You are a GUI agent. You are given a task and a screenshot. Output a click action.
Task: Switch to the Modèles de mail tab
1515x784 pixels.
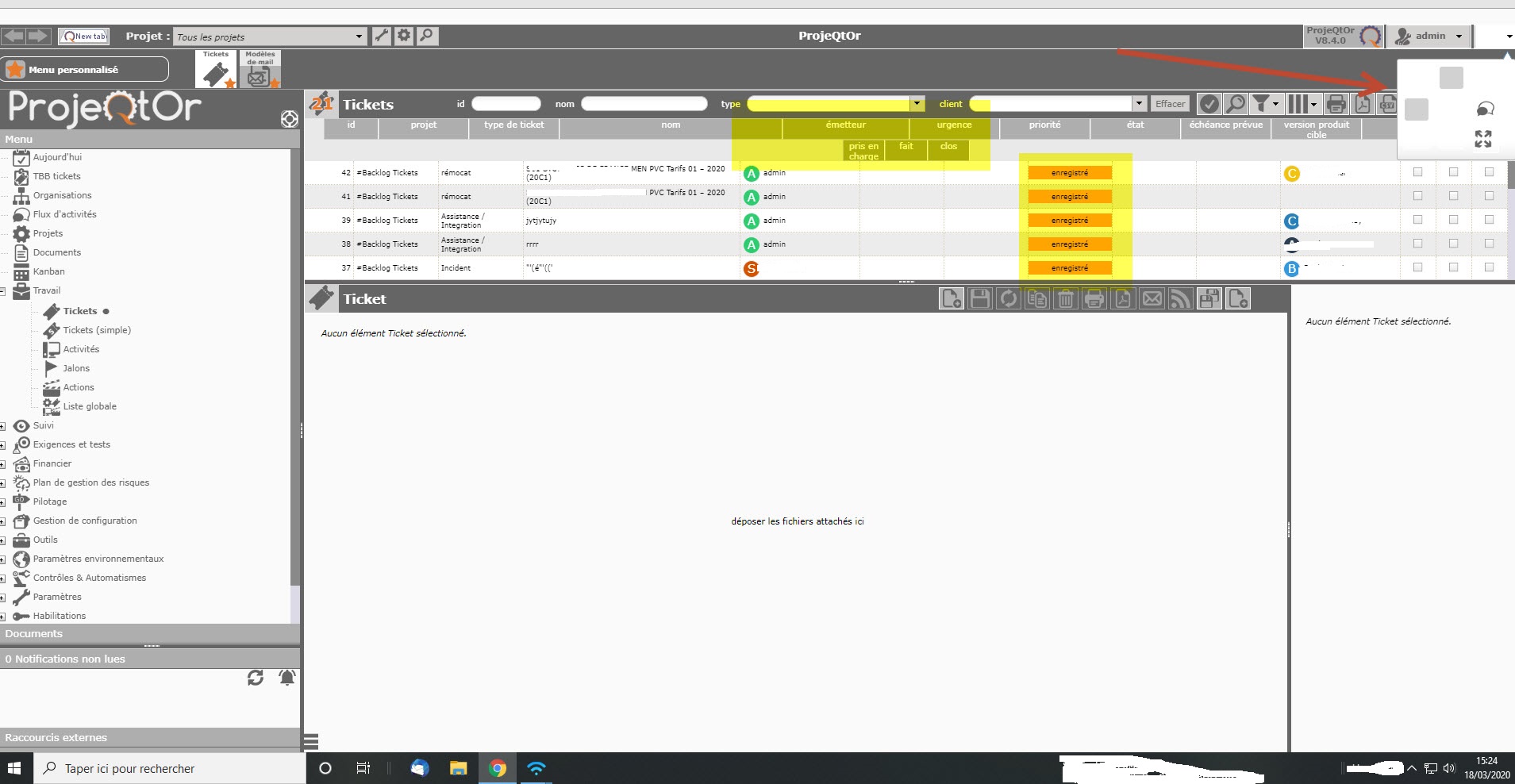(x=260, y=69)
